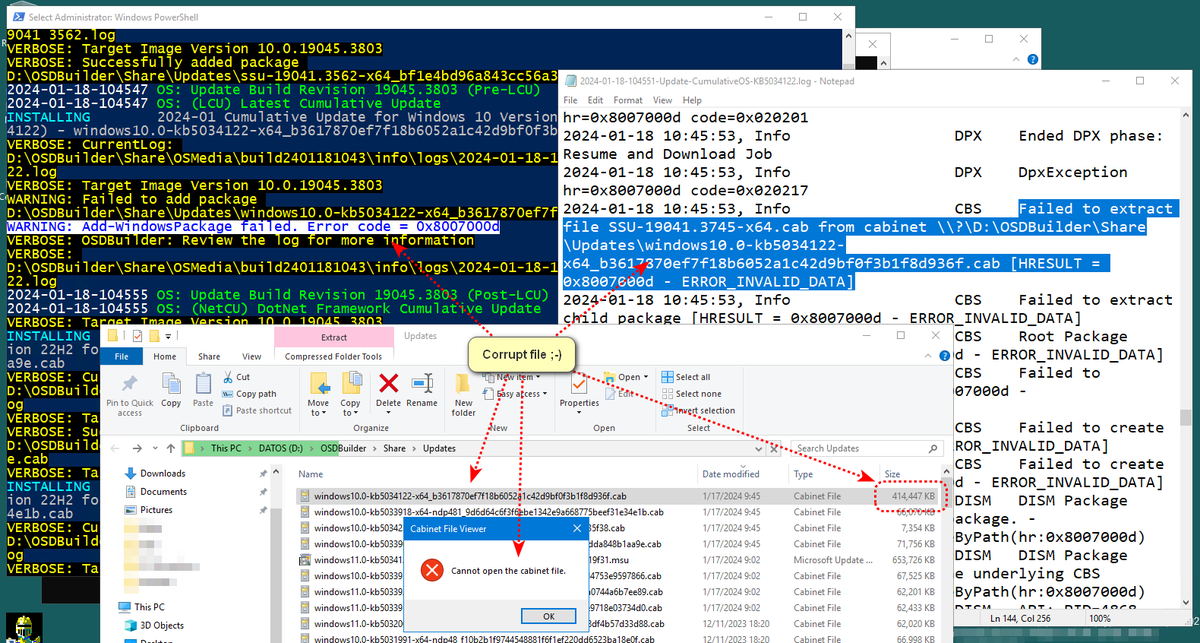Open Notepad View menu
Screen dimensions: 1200x643
tap(663, 100)
